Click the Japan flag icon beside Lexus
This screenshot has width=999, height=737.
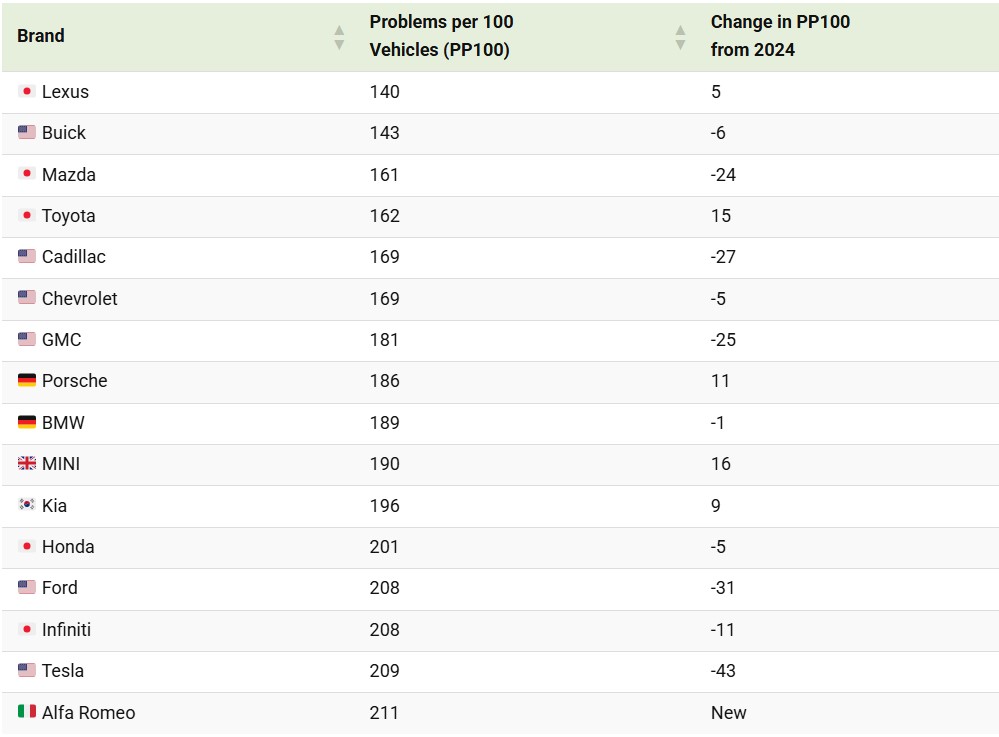point(27,91)
